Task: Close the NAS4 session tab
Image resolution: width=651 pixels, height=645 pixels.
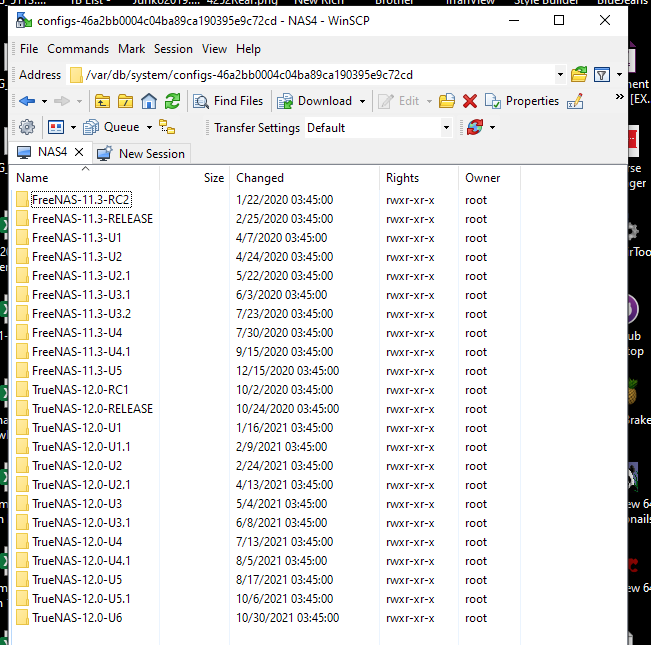Action: coord(79,152)
